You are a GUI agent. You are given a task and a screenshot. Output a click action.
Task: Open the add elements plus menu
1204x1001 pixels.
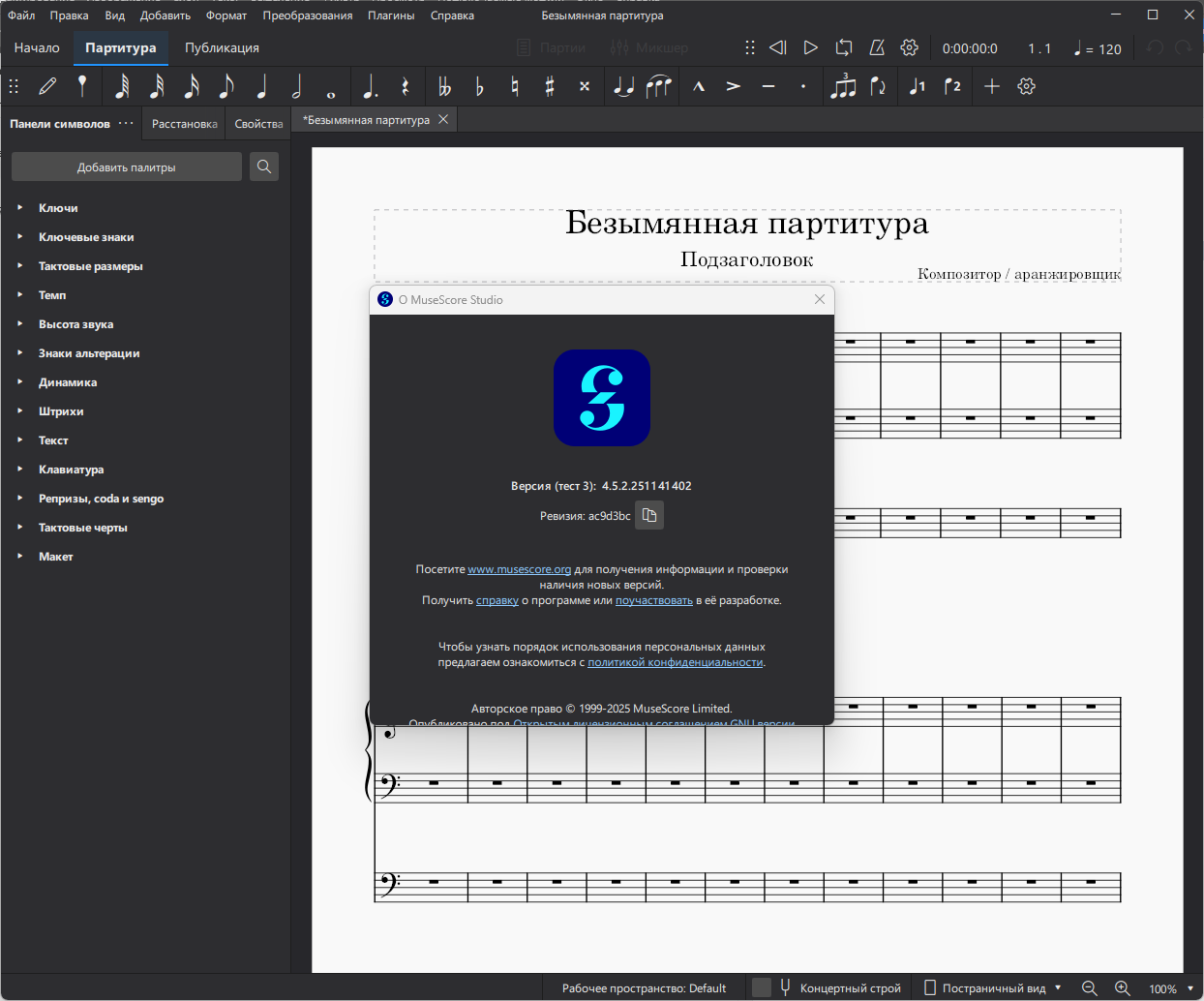992,86
